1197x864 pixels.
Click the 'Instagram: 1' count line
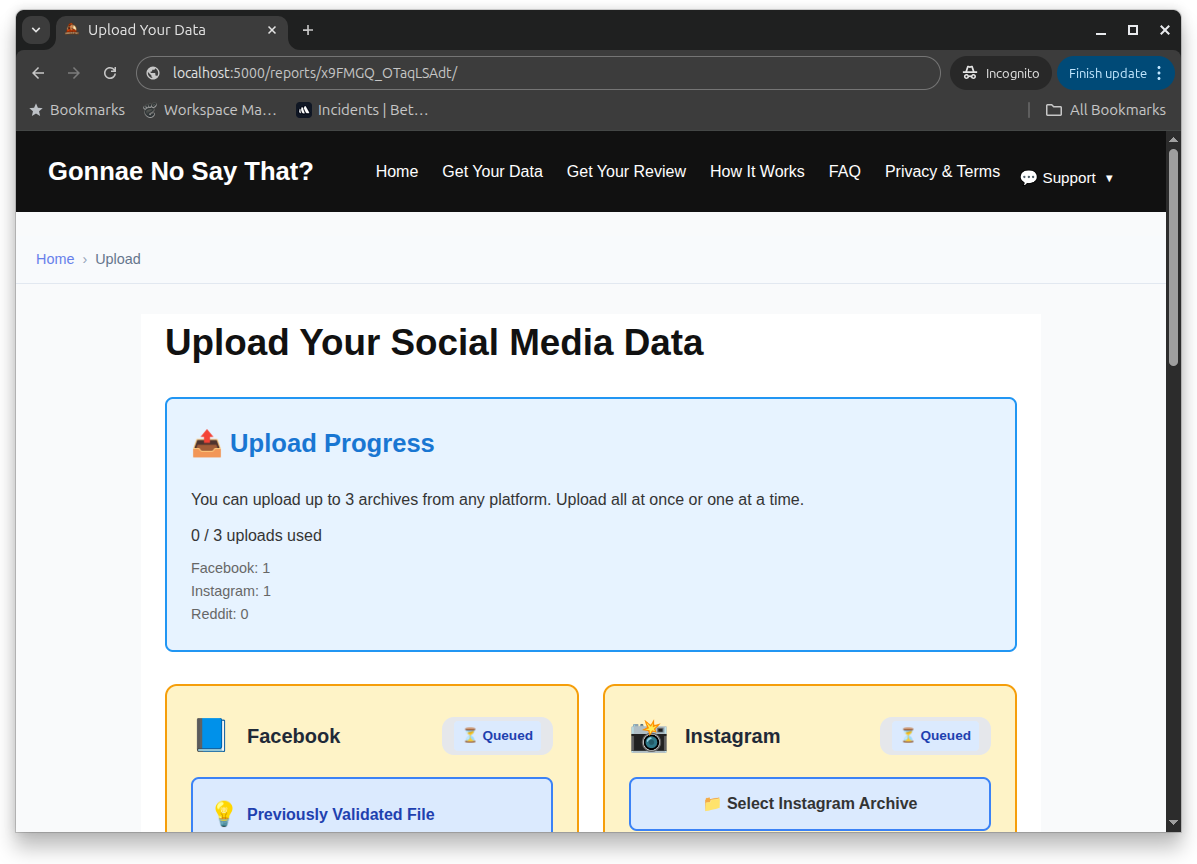(x=231, y=591)
